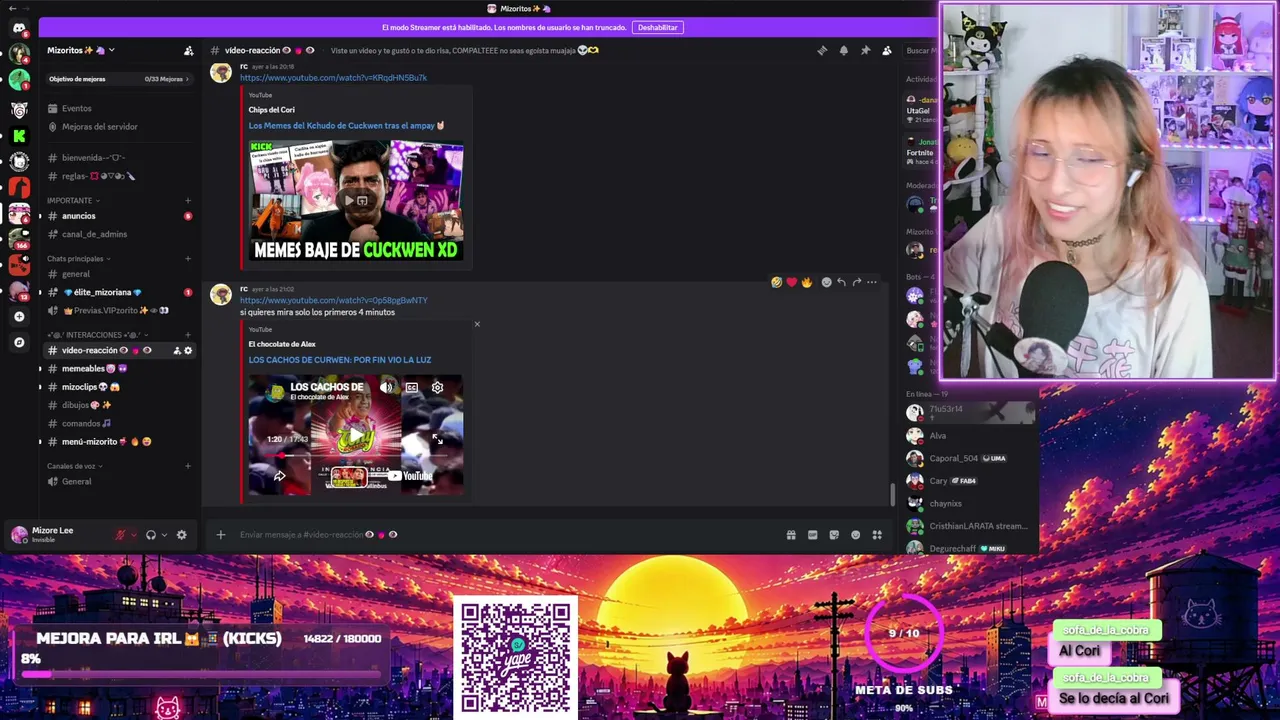Viewport: 1280px width, 720px height.
Task: Click the chat scrollbar thumb
Action: tap(892, 494)
